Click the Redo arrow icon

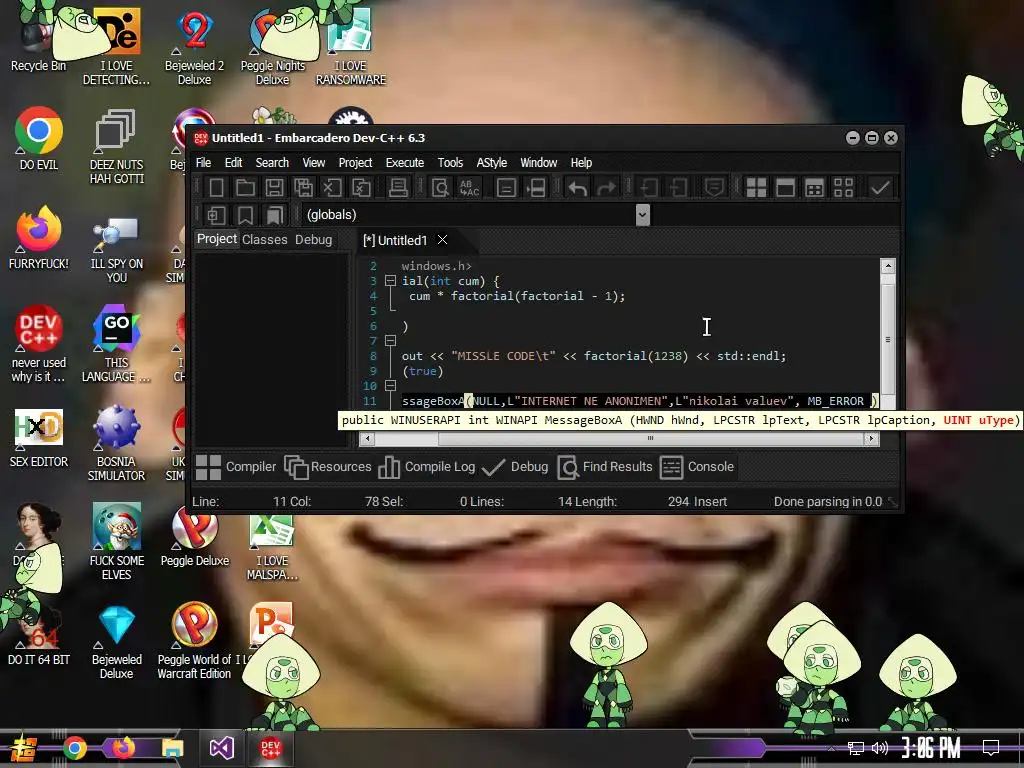(x=607, y=188)
